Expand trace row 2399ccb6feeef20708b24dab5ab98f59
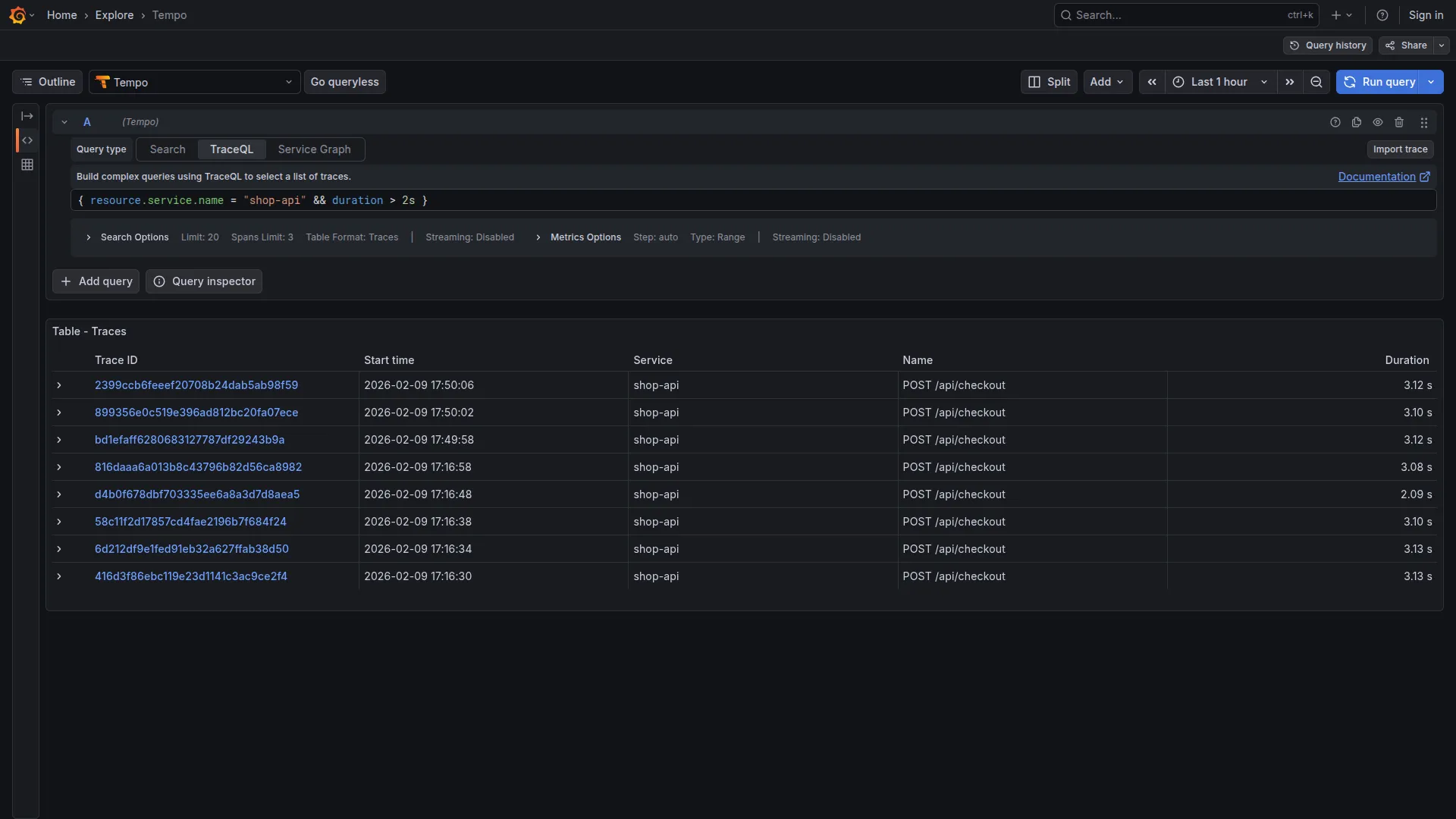1456x819 pixels. (x=58, y=386)
